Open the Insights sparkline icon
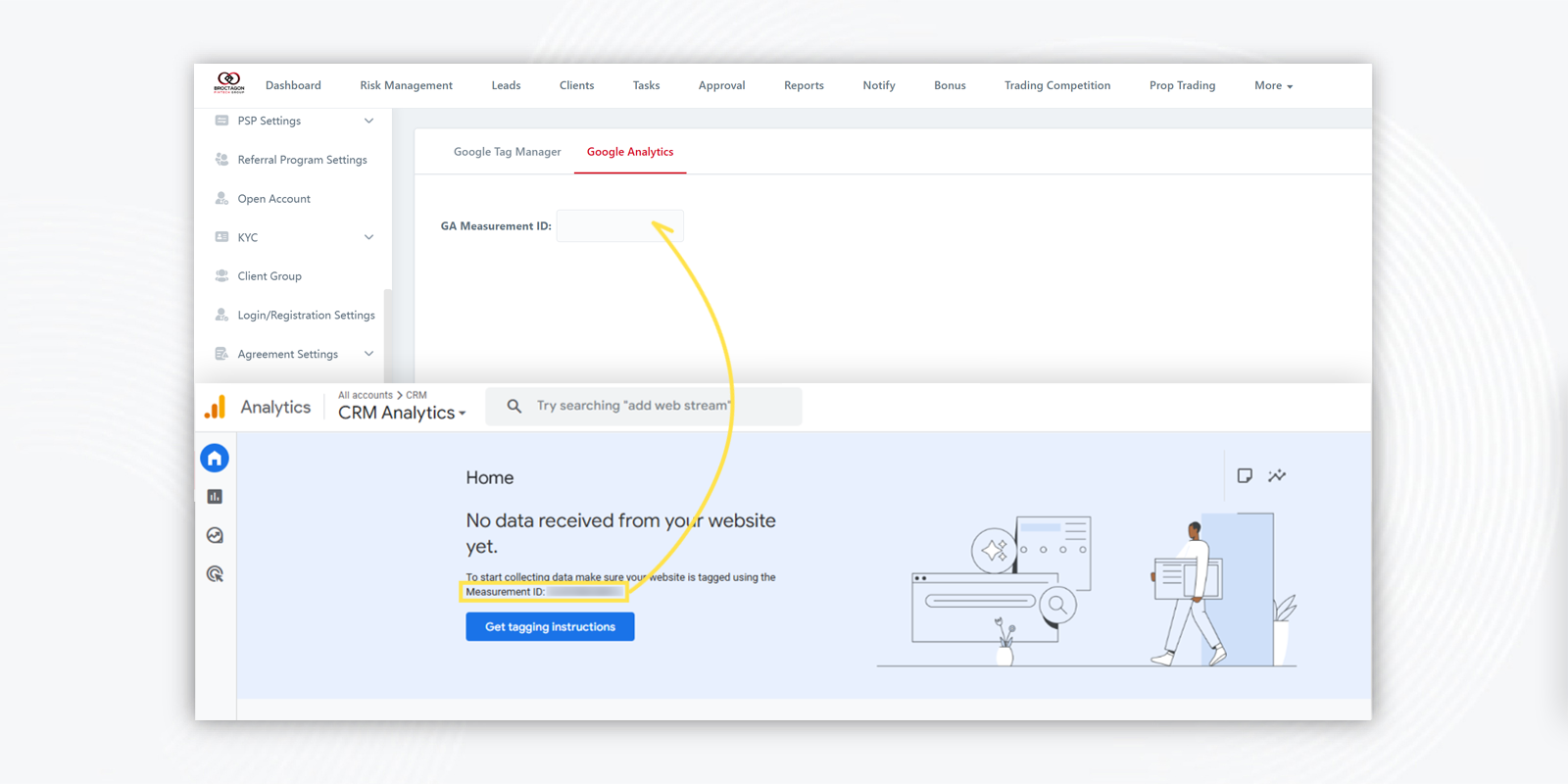This screenshot has width=1568, height=784. pos(1277,476)
